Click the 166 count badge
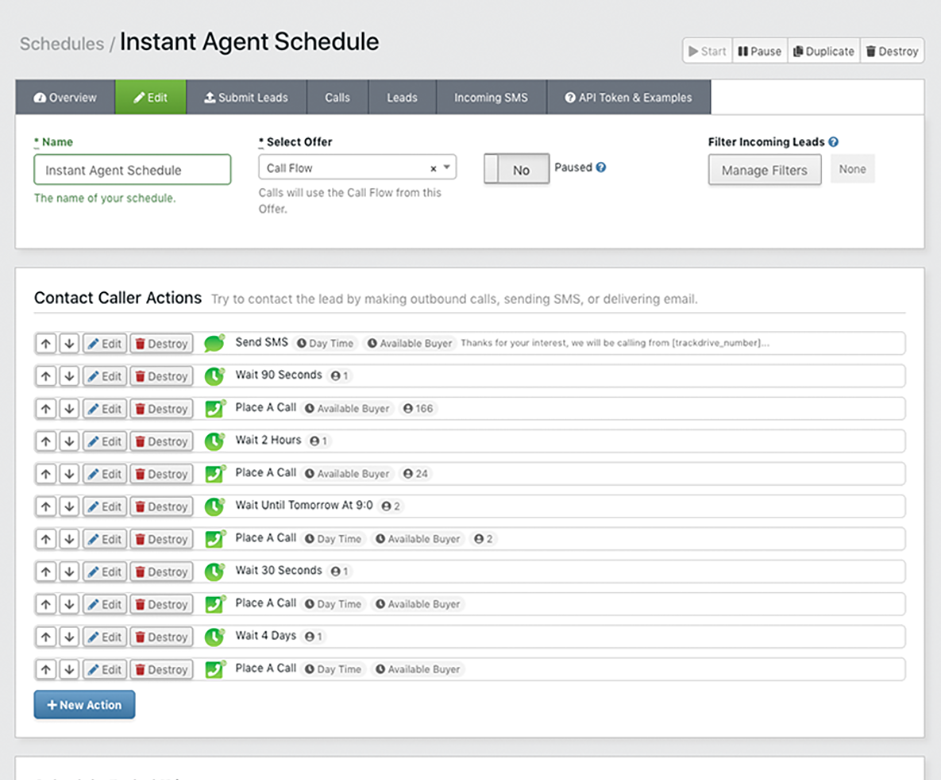 click(418, 409)
